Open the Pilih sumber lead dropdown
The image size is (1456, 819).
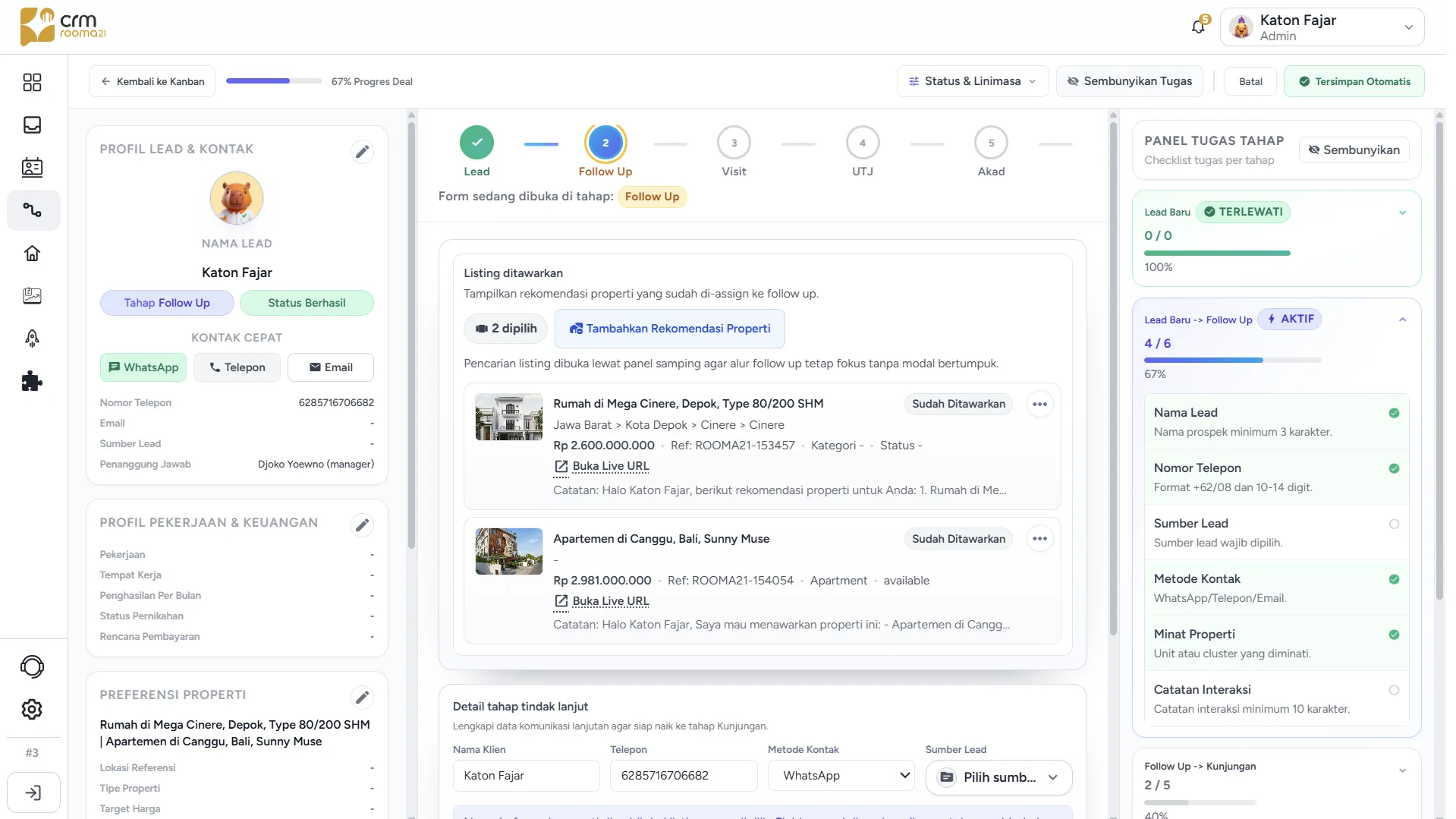coord(998,777)
